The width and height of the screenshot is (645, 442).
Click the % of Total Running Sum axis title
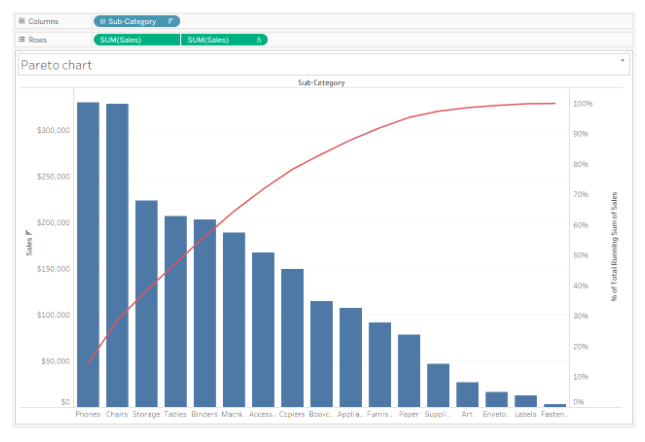tap(613, 246)
